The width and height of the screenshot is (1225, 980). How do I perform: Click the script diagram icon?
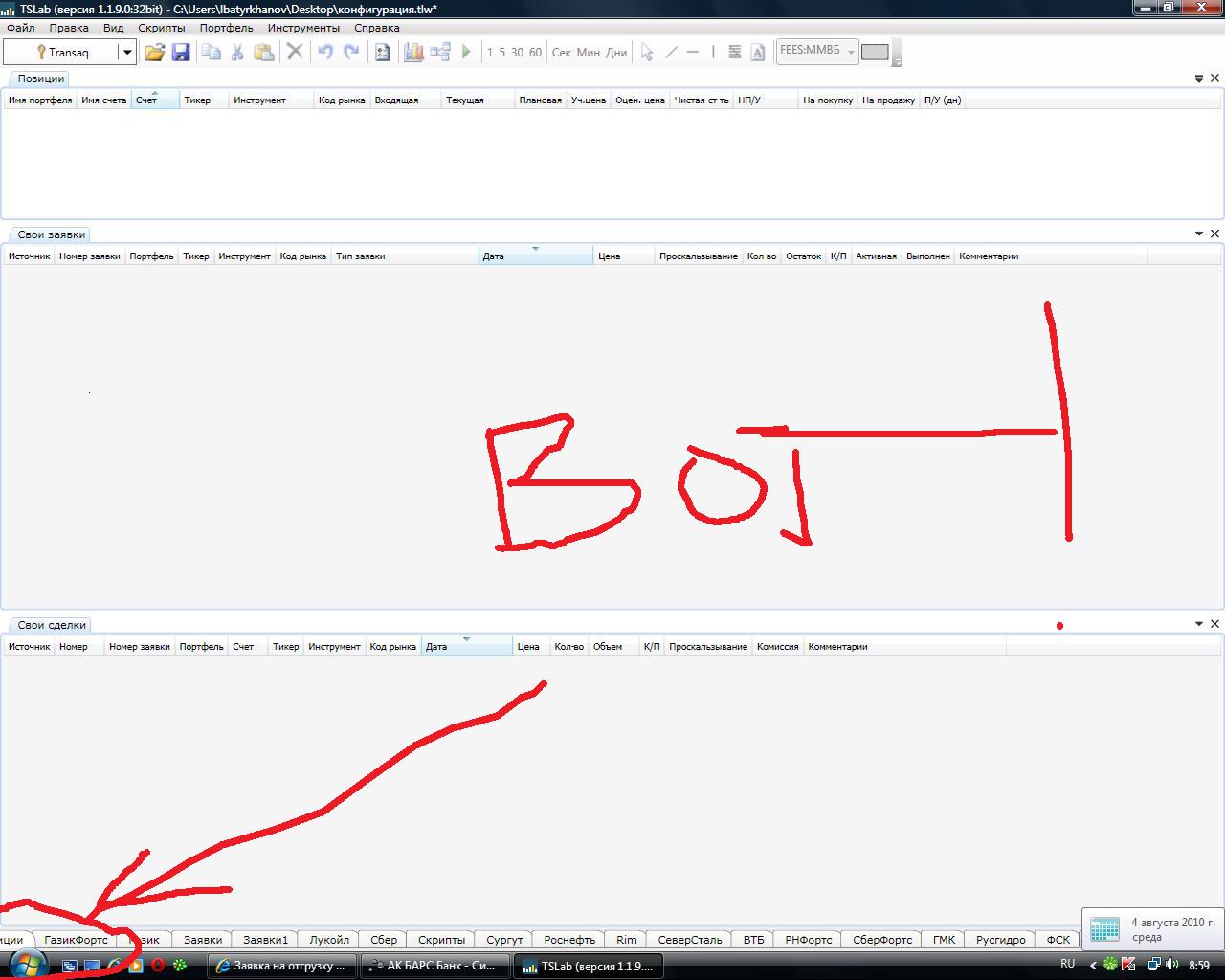point(440,52)
